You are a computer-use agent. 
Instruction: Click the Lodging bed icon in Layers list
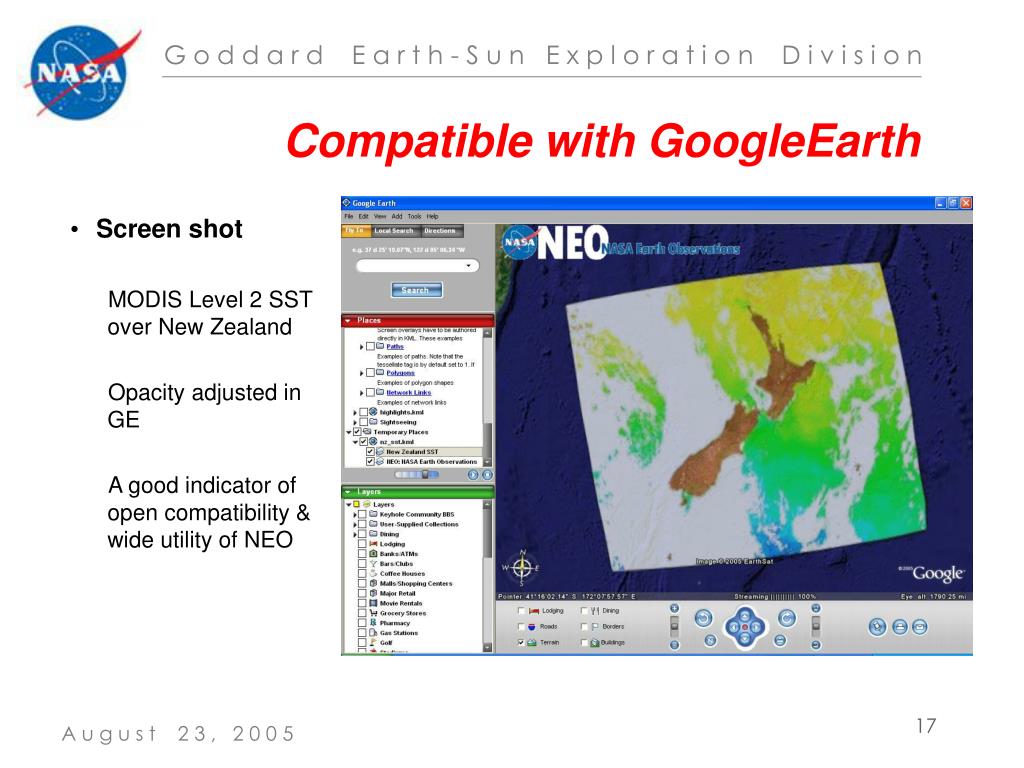point(374,544)
